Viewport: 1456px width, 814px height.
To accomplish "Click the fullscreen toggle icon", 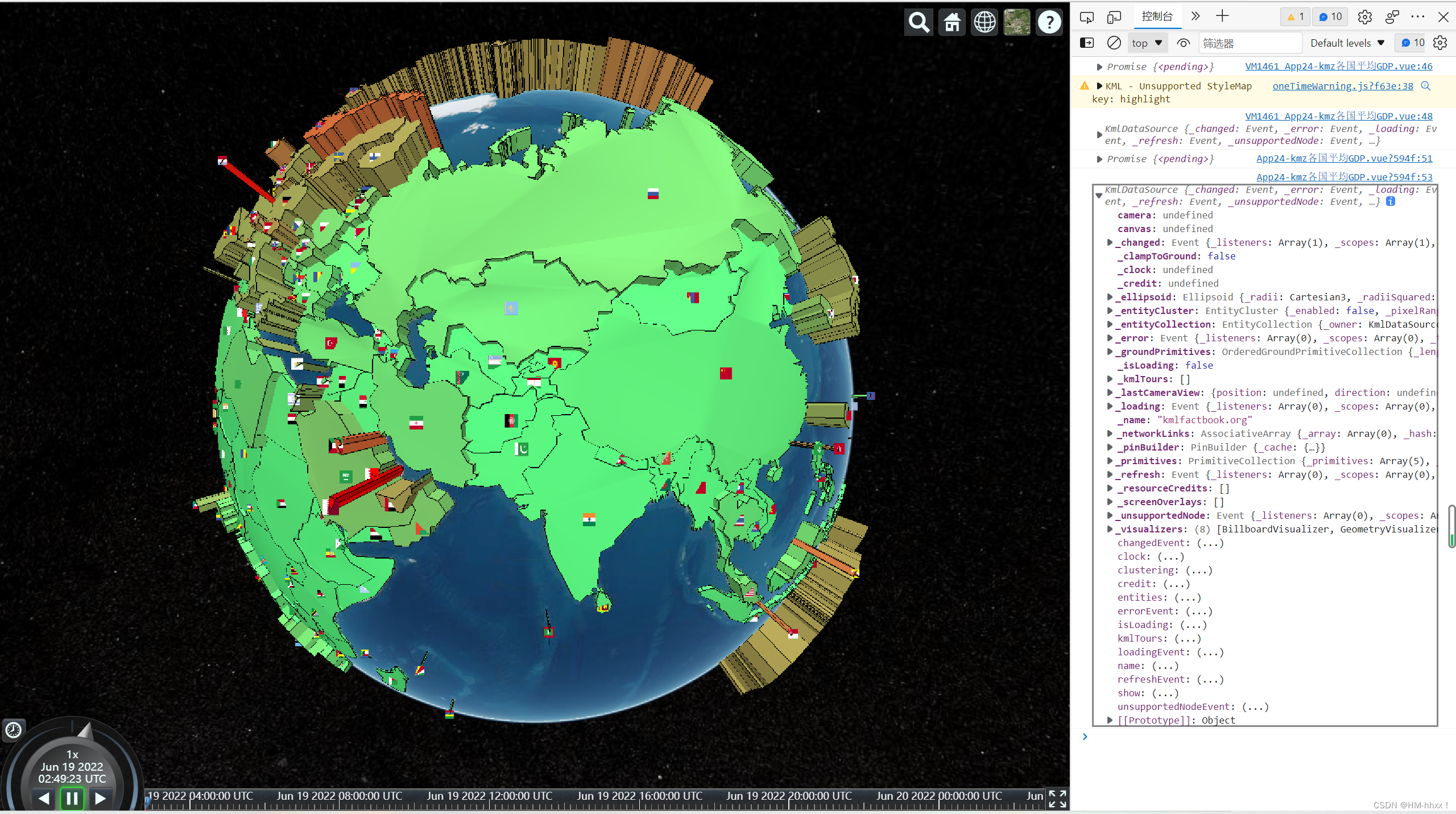I will [1057, 799].
